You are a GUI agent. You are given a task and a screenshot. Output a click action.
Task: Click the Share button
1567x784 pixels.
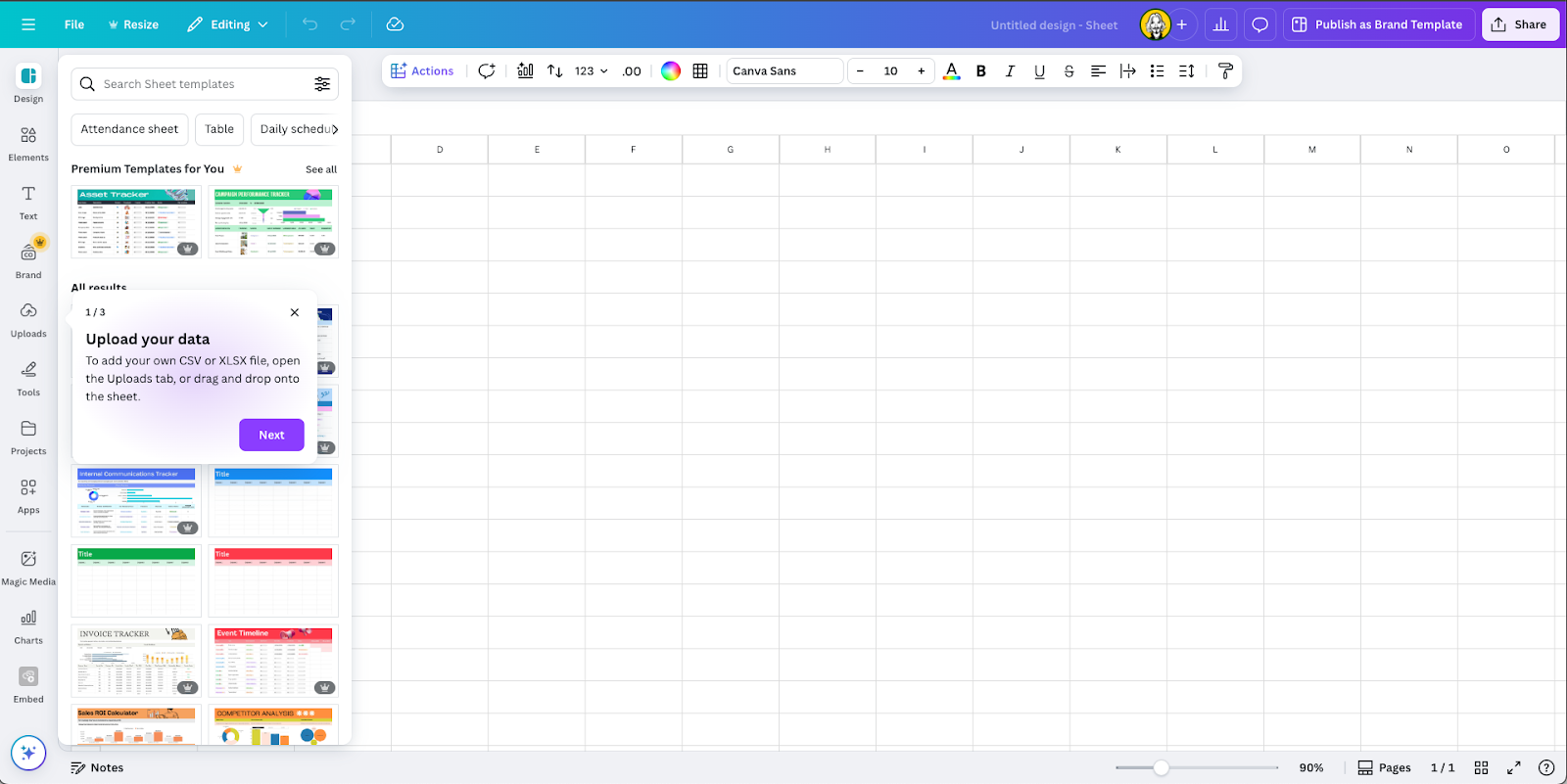[x=1520, y=24]
